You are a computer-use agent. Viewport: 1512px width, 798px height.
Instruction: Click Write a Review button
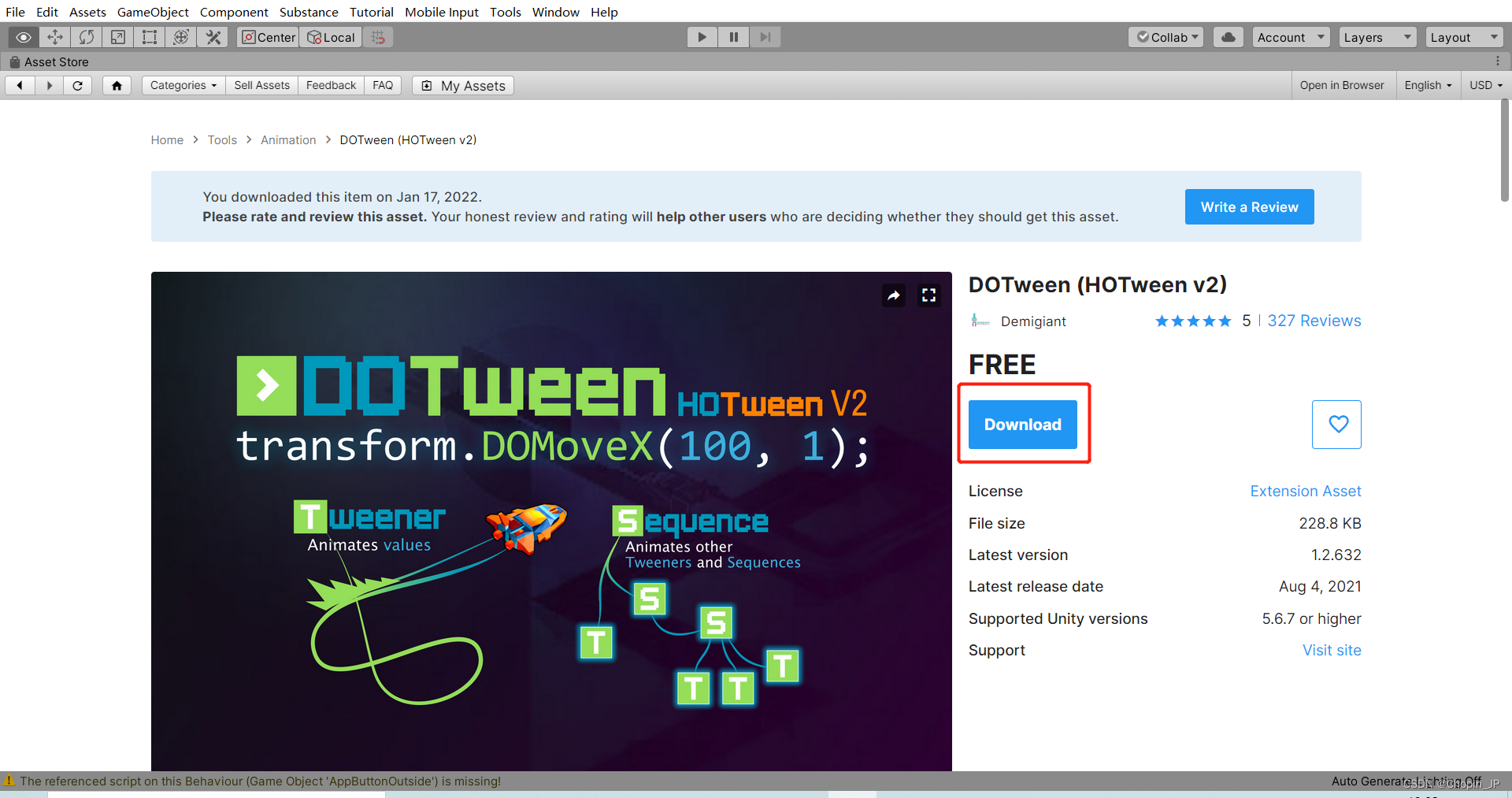[1249, 206]
